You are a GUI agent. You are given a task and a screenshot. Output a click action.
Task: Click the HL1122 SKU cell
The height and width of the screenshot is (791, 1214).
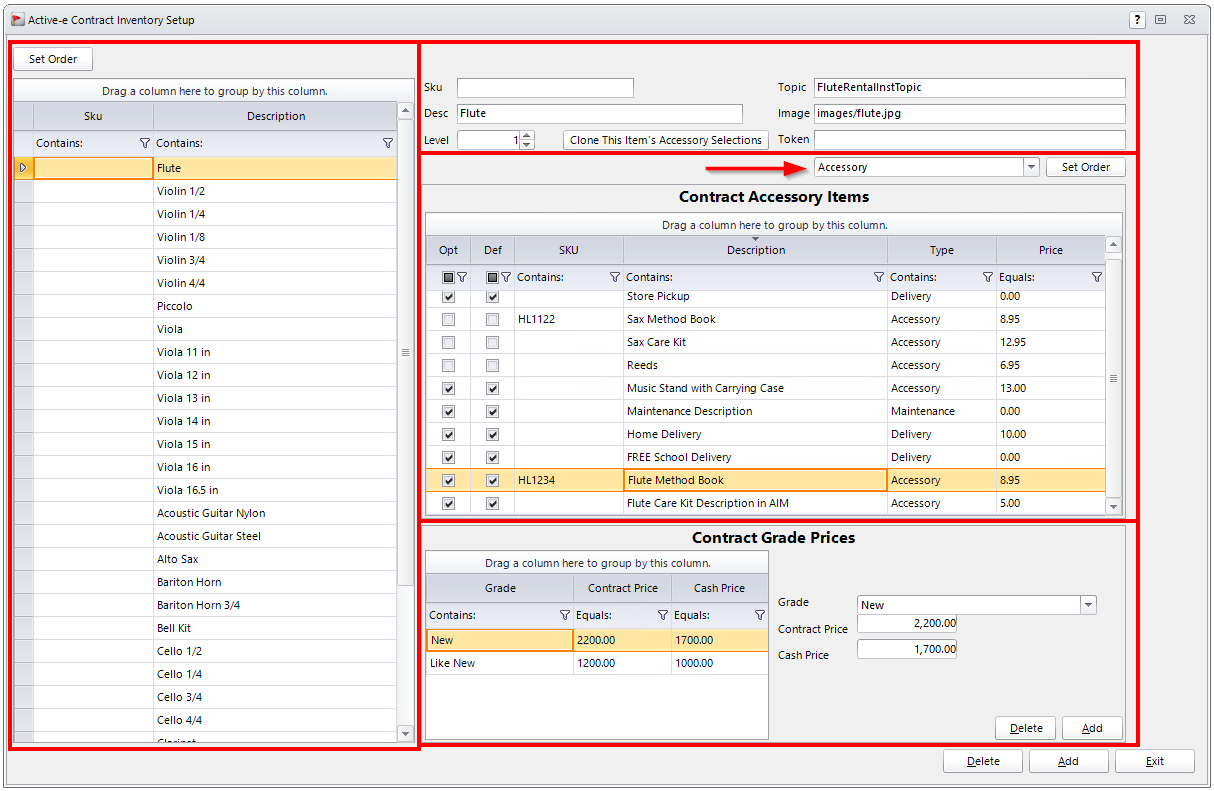(x=569, y=319)
